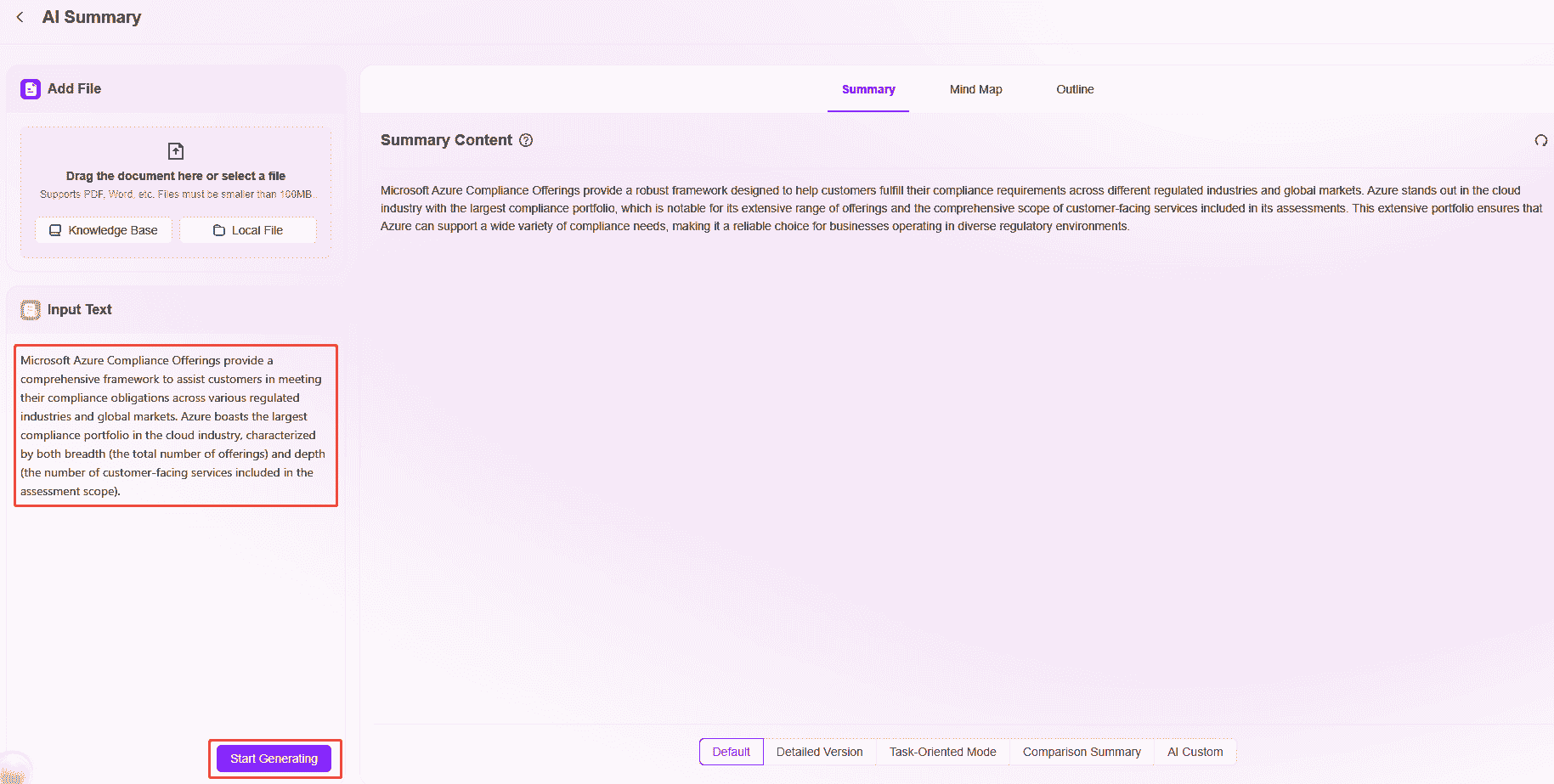Screen dimensions: 1554x784
Task: Select the Task-Oriented Mode option
Action: tap(943, 752)
